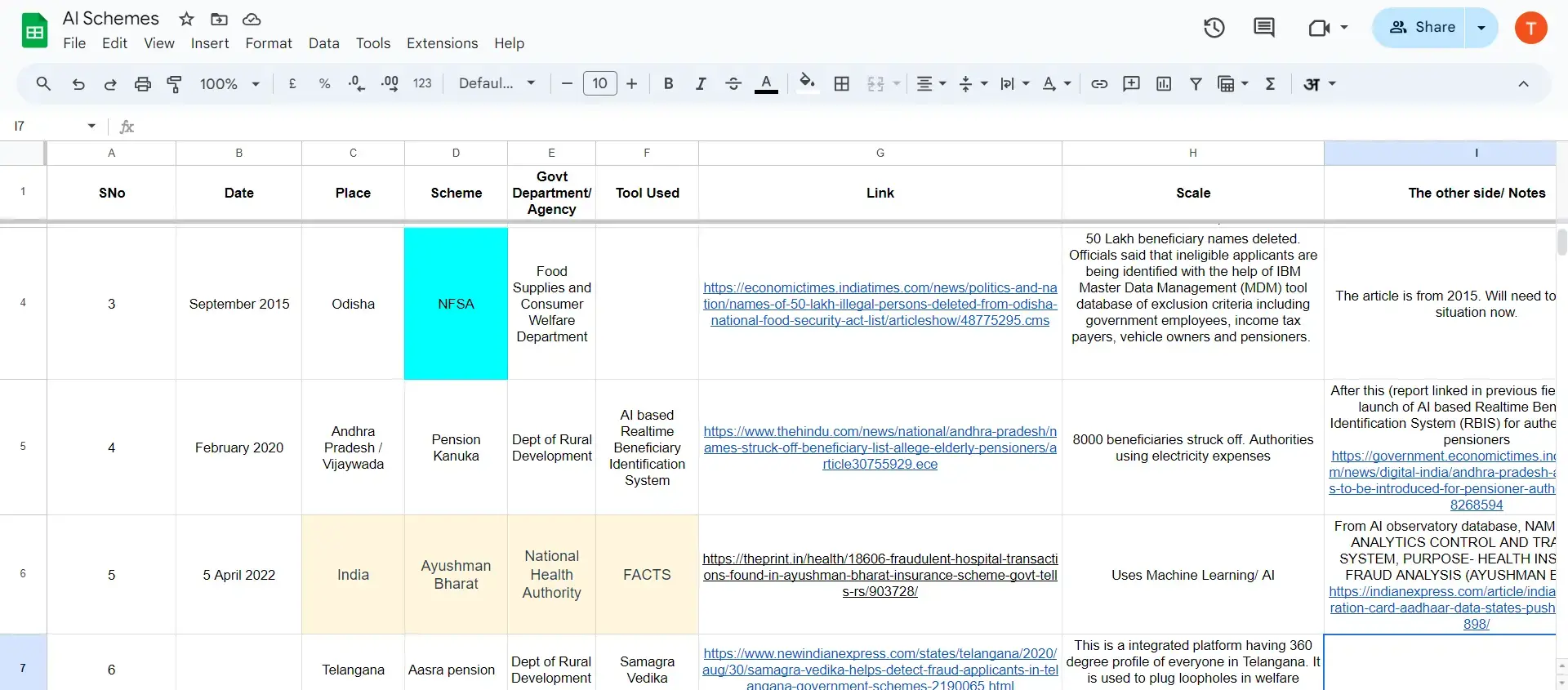Undo the last action
The image size is (1568, 690).
(x=78, y=83)
